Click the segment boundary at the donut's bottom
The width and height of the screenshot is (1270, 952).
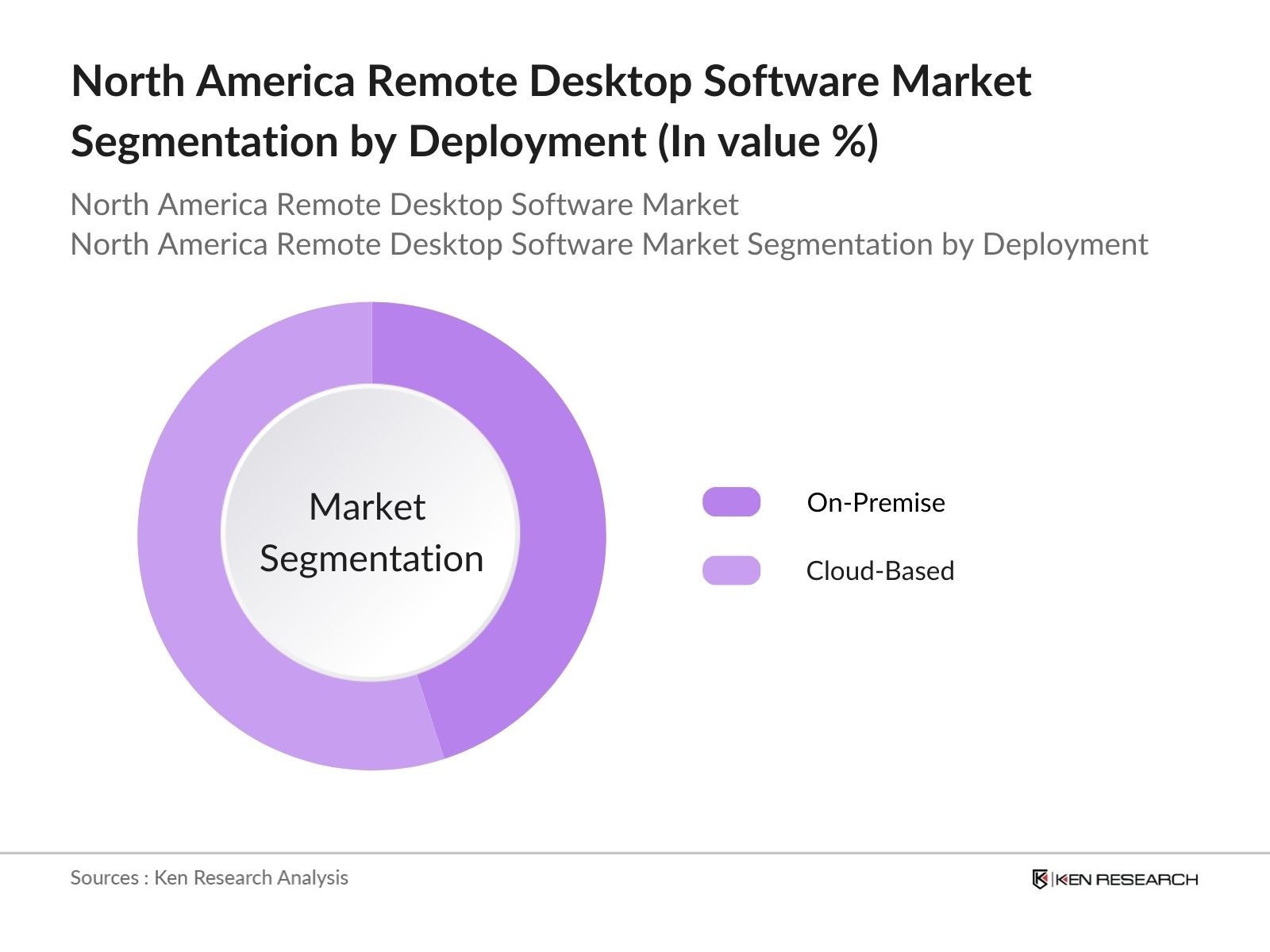coord(430,718)
